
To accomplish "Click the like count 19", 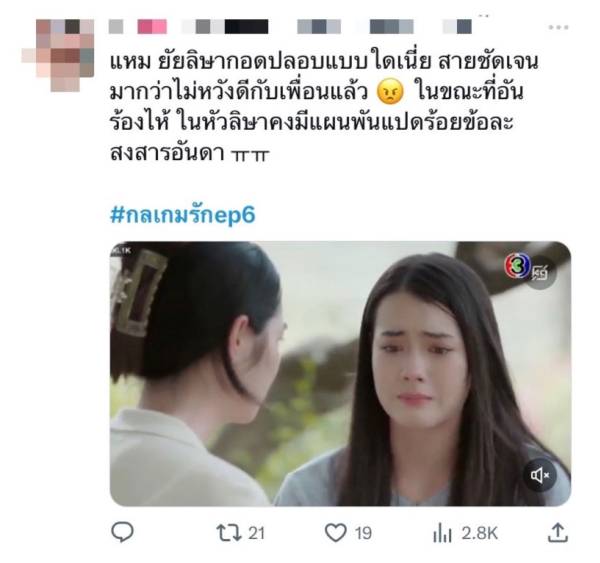I will pos(363,533).
